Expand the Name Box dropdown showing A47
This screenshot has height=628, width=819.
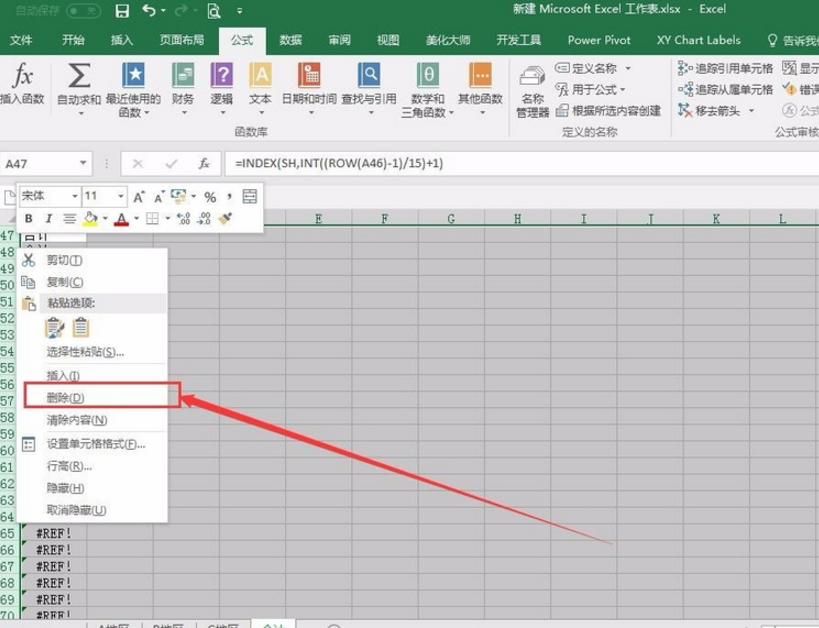83,163
